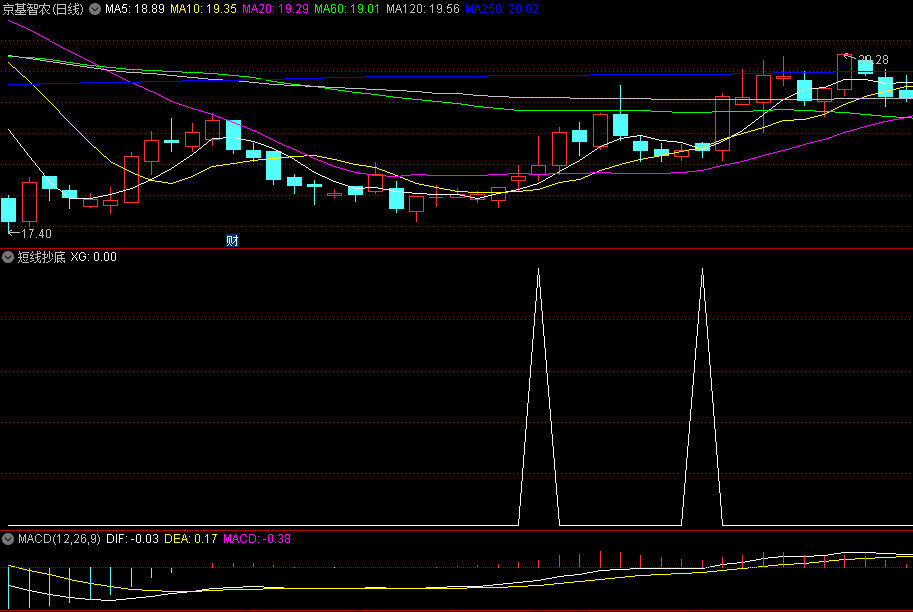913x612 pixels.
Task: Open the 财 financial marker icon
Action: click(x=232, y=240)
